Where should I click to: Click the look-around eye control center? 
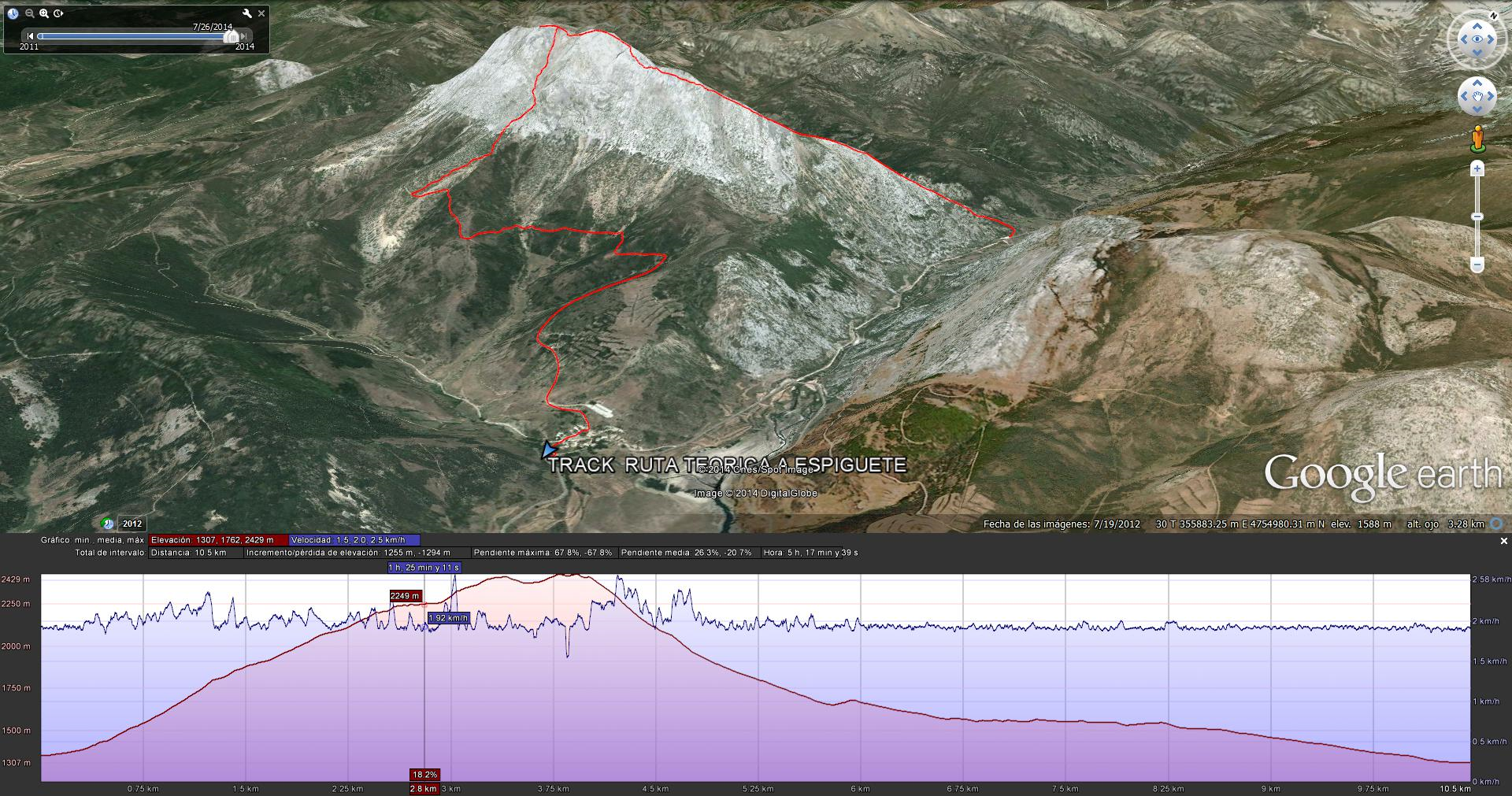coord(1477,39)
